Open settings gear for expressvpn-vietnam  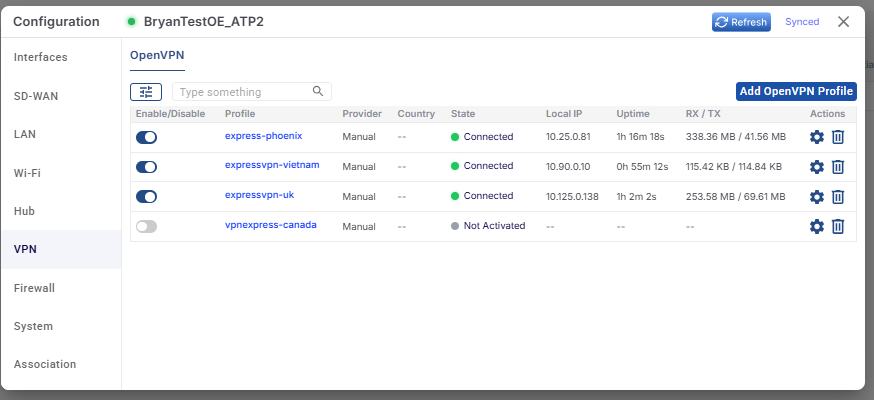[817, 167]
